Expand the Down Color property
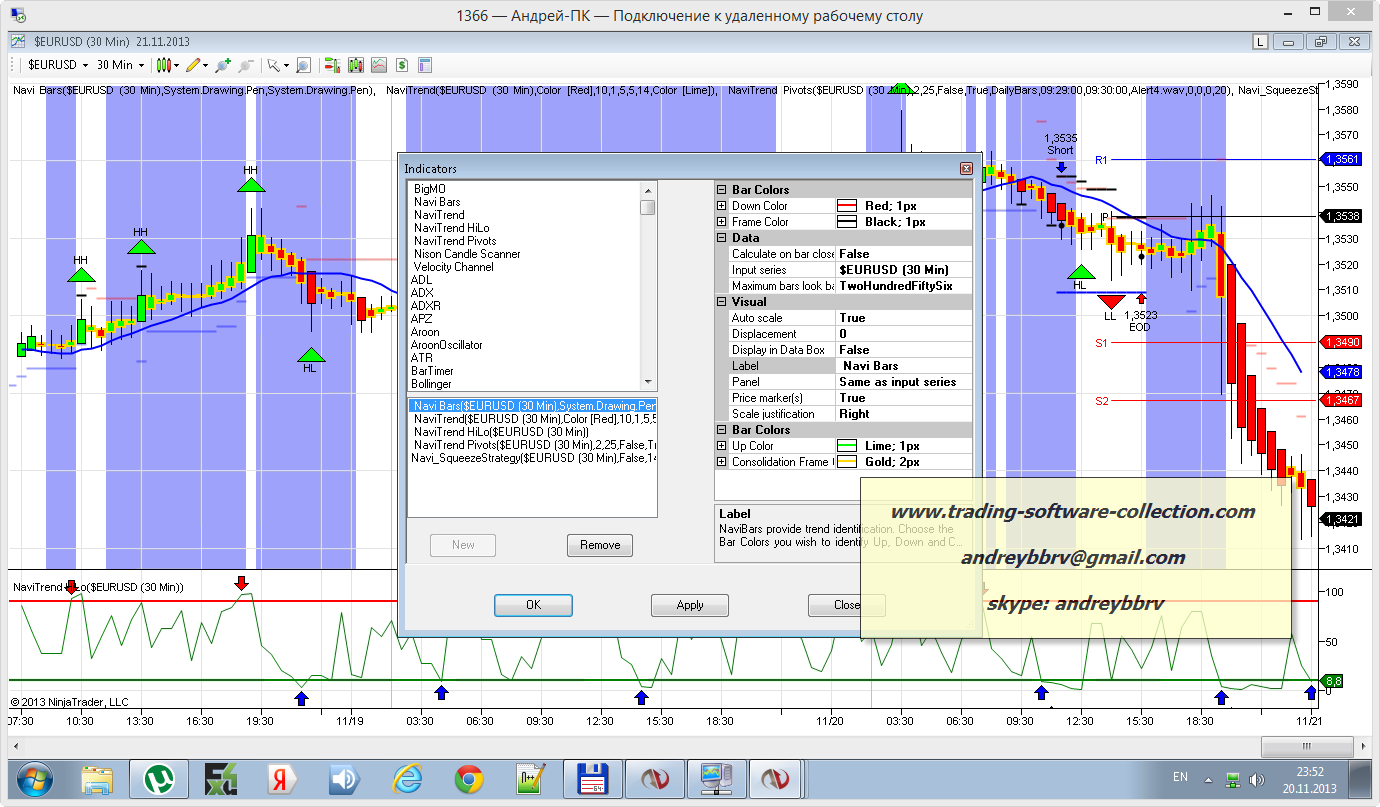The height and width of the screenshot is (807, 1380). tap(722, 206)
